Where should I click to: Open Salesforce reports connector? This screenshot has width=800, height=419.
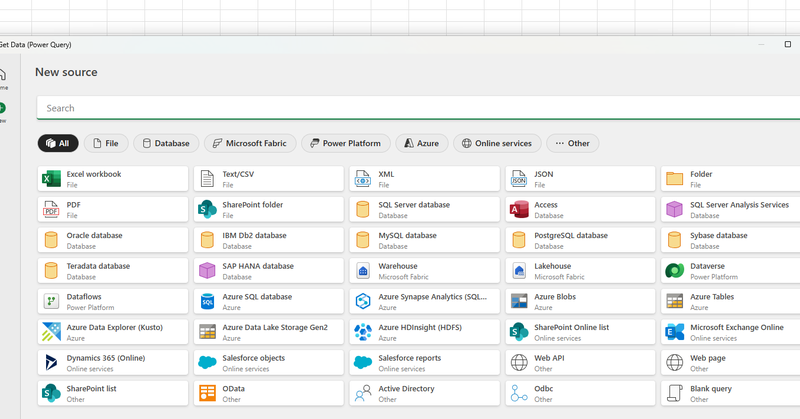424,363
